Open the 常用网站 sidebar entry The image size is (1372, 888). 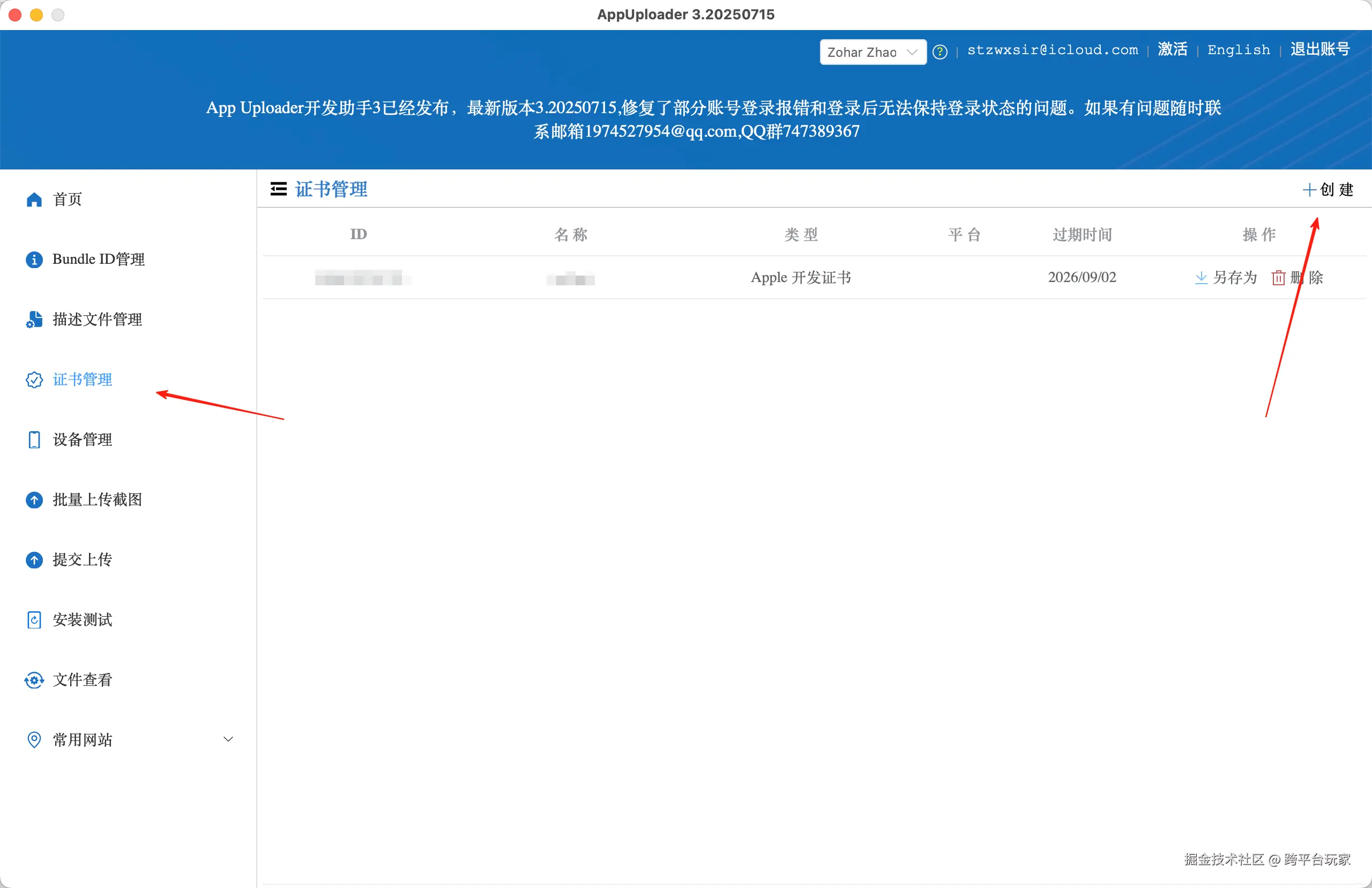click(x=82, y=740)
